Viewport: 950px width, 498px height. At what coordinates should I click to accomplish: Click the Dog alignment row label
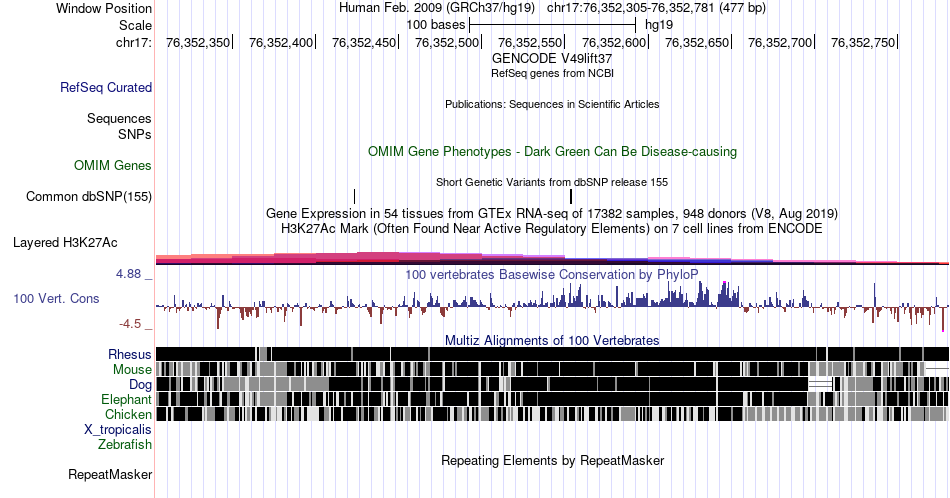[140, 385]
